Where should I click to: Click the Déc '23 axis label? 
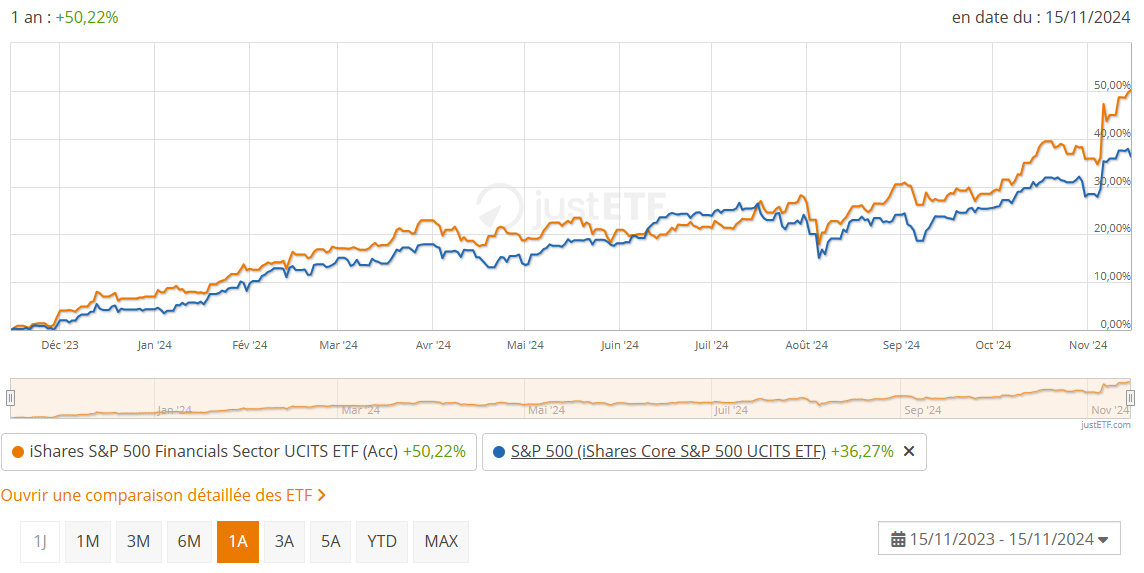click(x=60, y=345)
